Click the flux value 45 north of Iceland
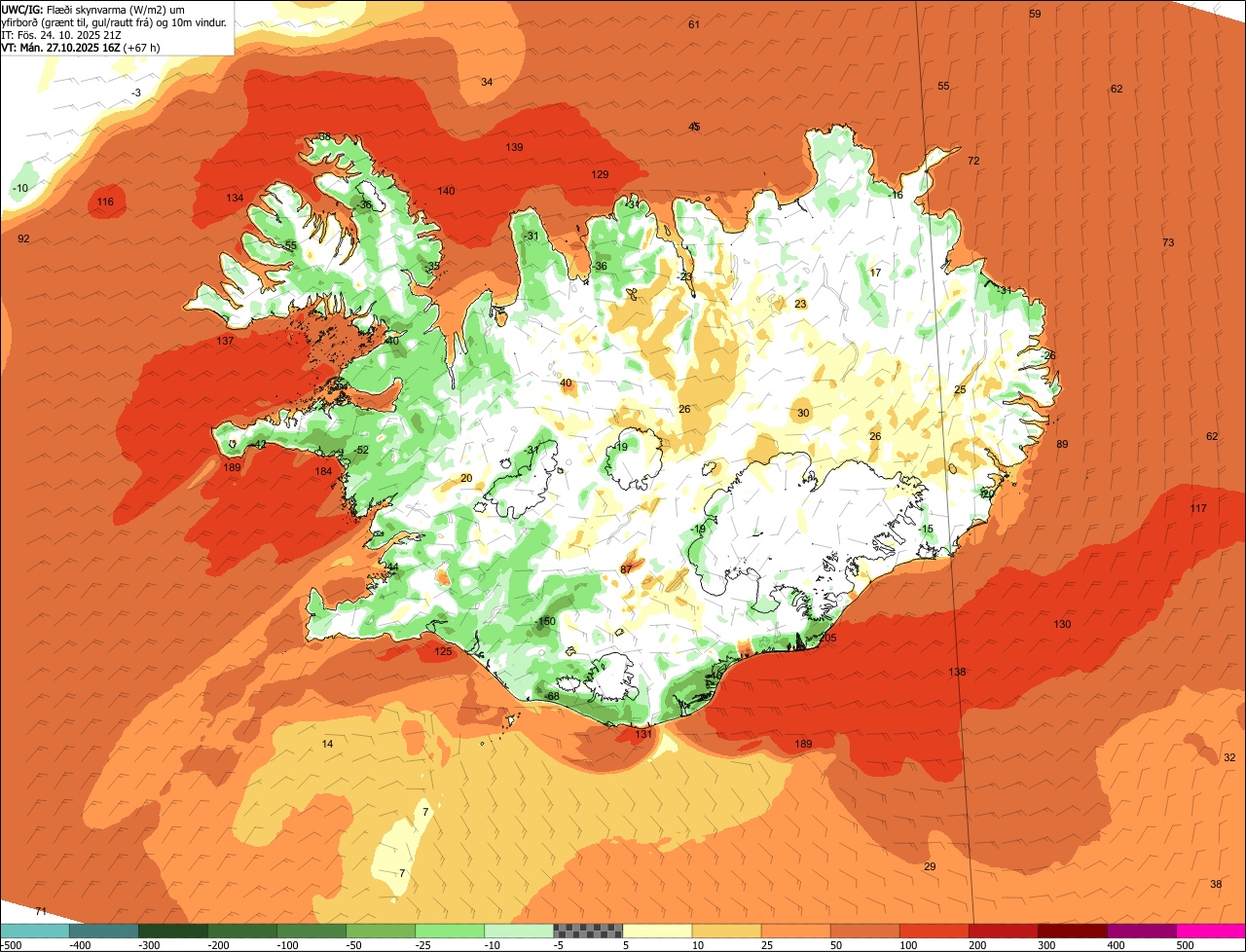Screen dimensions: 1246x952 tap(694, 127)
